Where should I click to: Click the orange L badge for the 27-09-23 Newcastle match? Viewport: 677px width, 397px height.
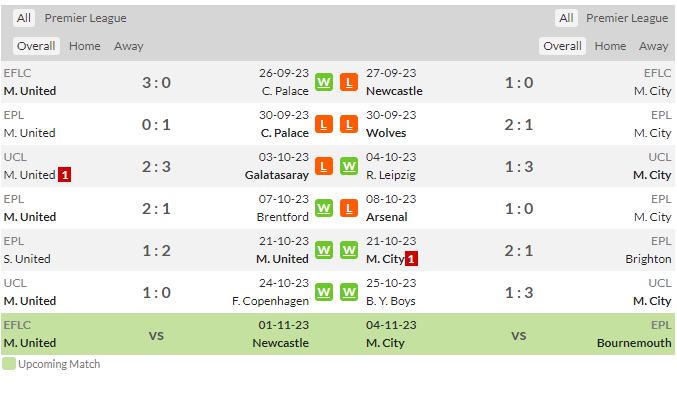(349, 82)
